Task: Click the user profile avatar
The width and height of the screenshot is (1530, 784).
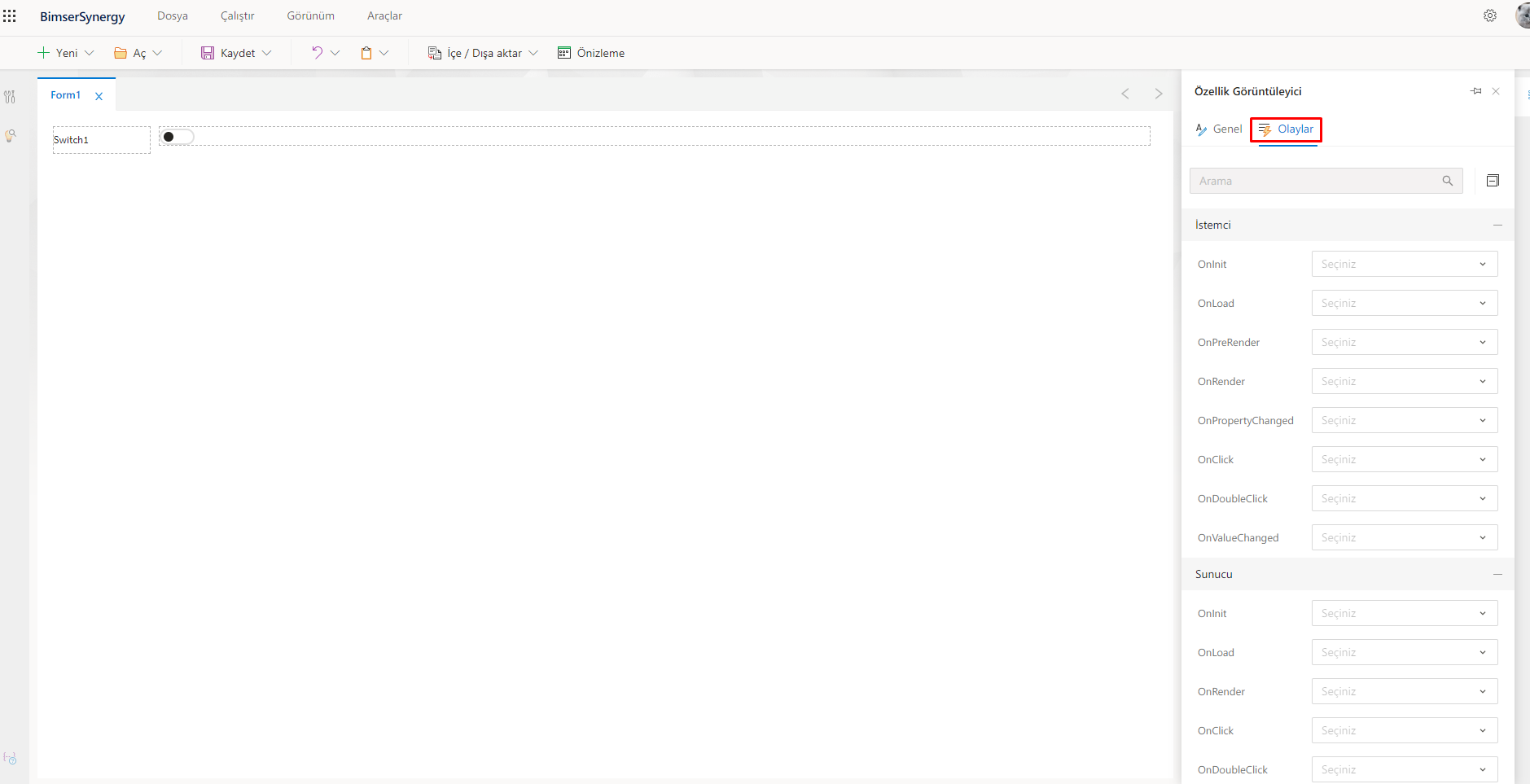Action: [x=1523, y=15]
